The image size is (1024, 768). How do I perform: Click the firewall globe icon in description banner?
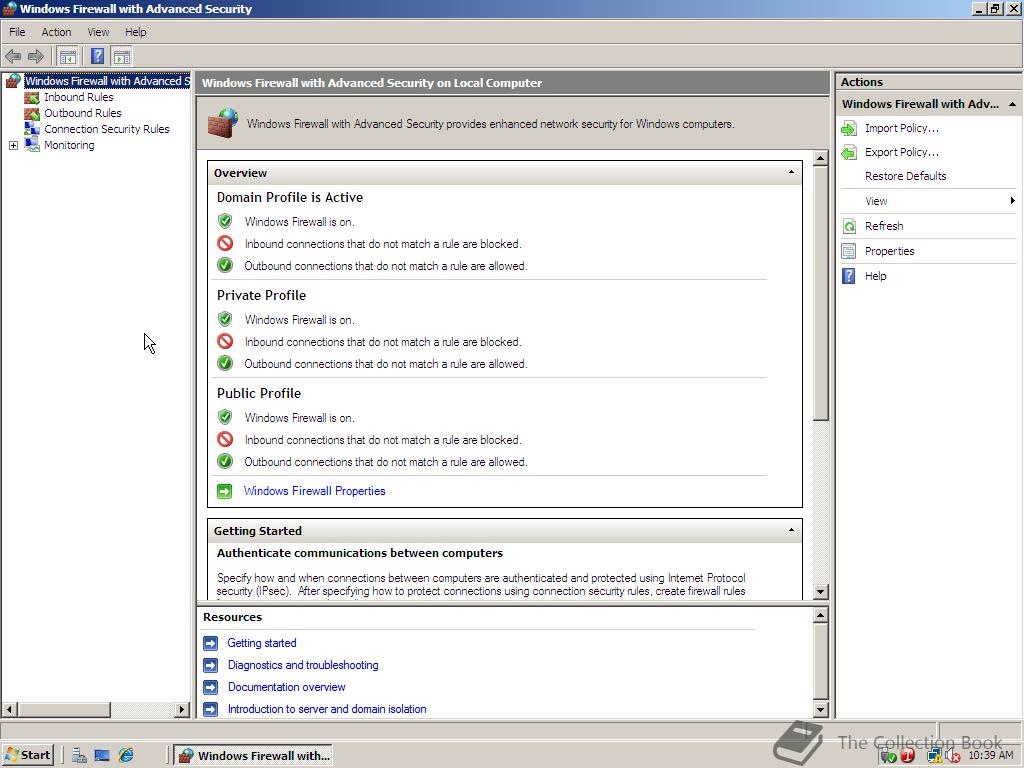coord(223,123)
